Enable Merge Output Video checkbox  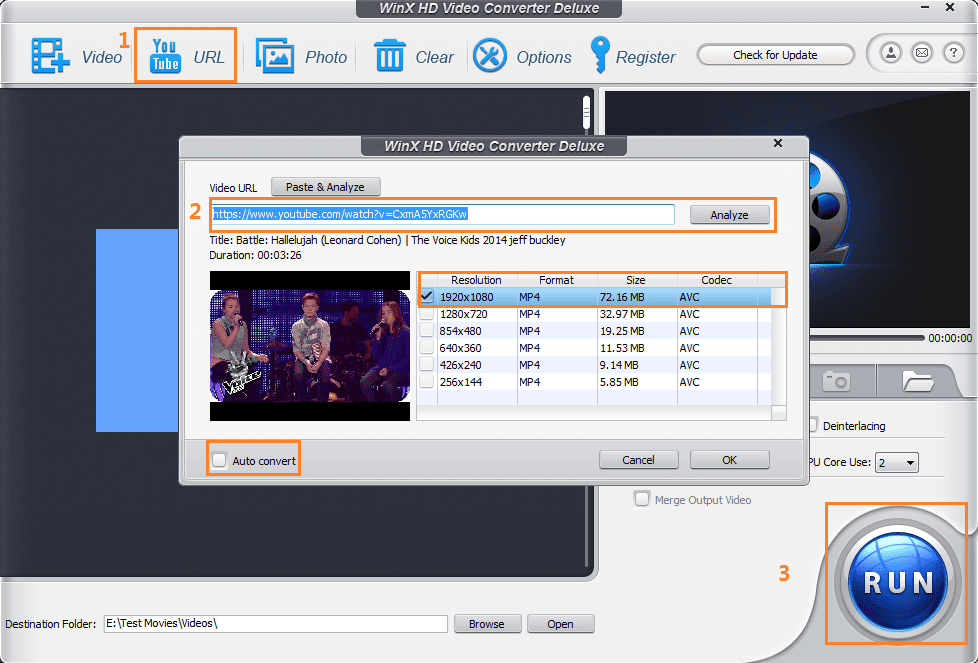(x=641, y=499)
